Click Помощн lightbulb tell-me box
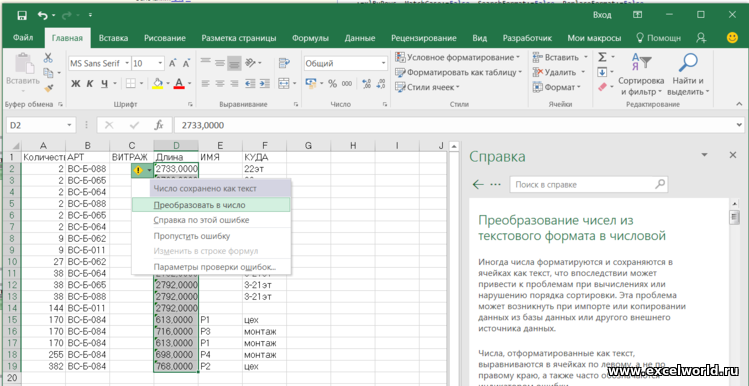749x386 pixels. coord(659,38)
